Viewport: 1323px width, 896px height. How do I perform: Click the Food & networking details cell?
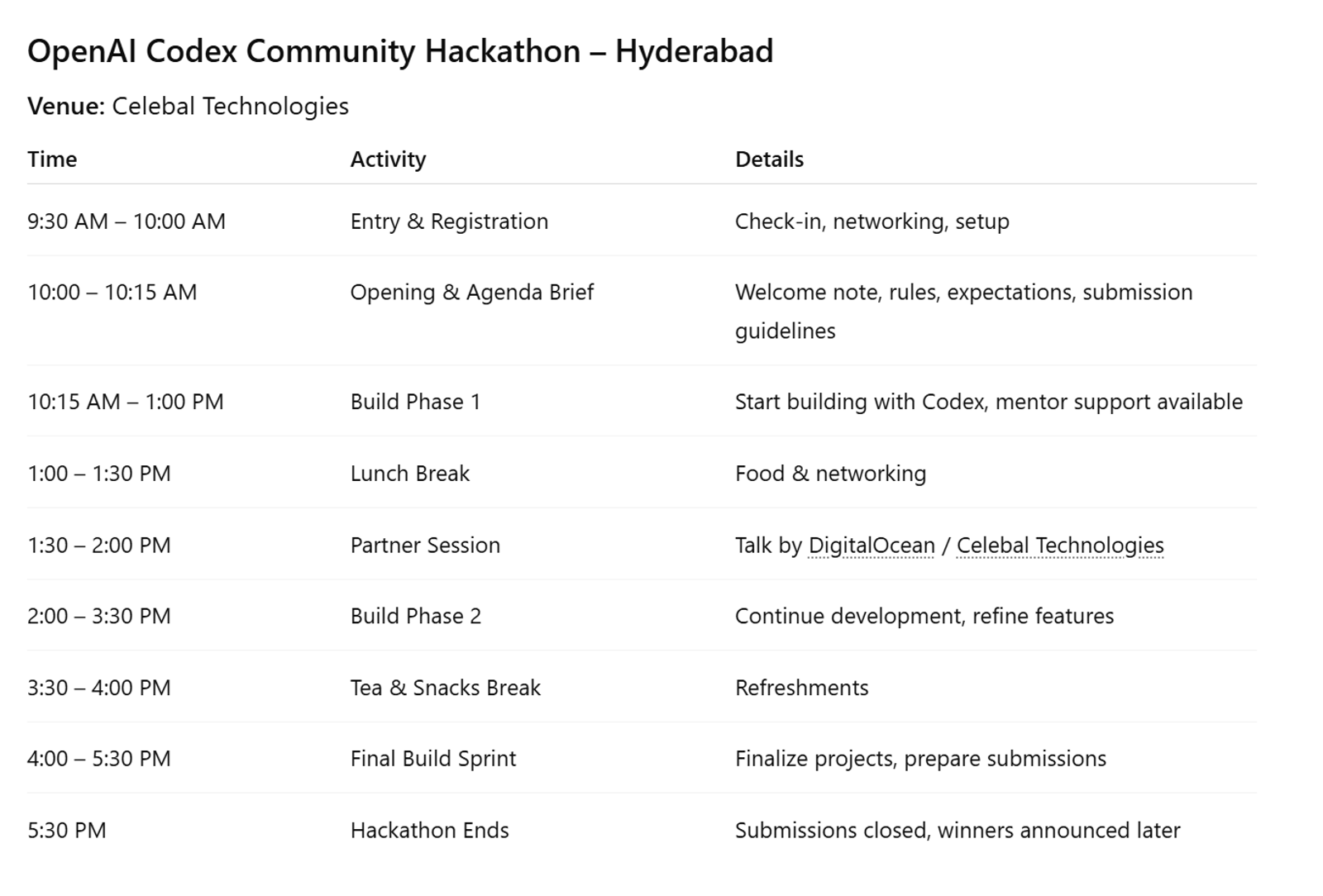[x=830, y=474]
